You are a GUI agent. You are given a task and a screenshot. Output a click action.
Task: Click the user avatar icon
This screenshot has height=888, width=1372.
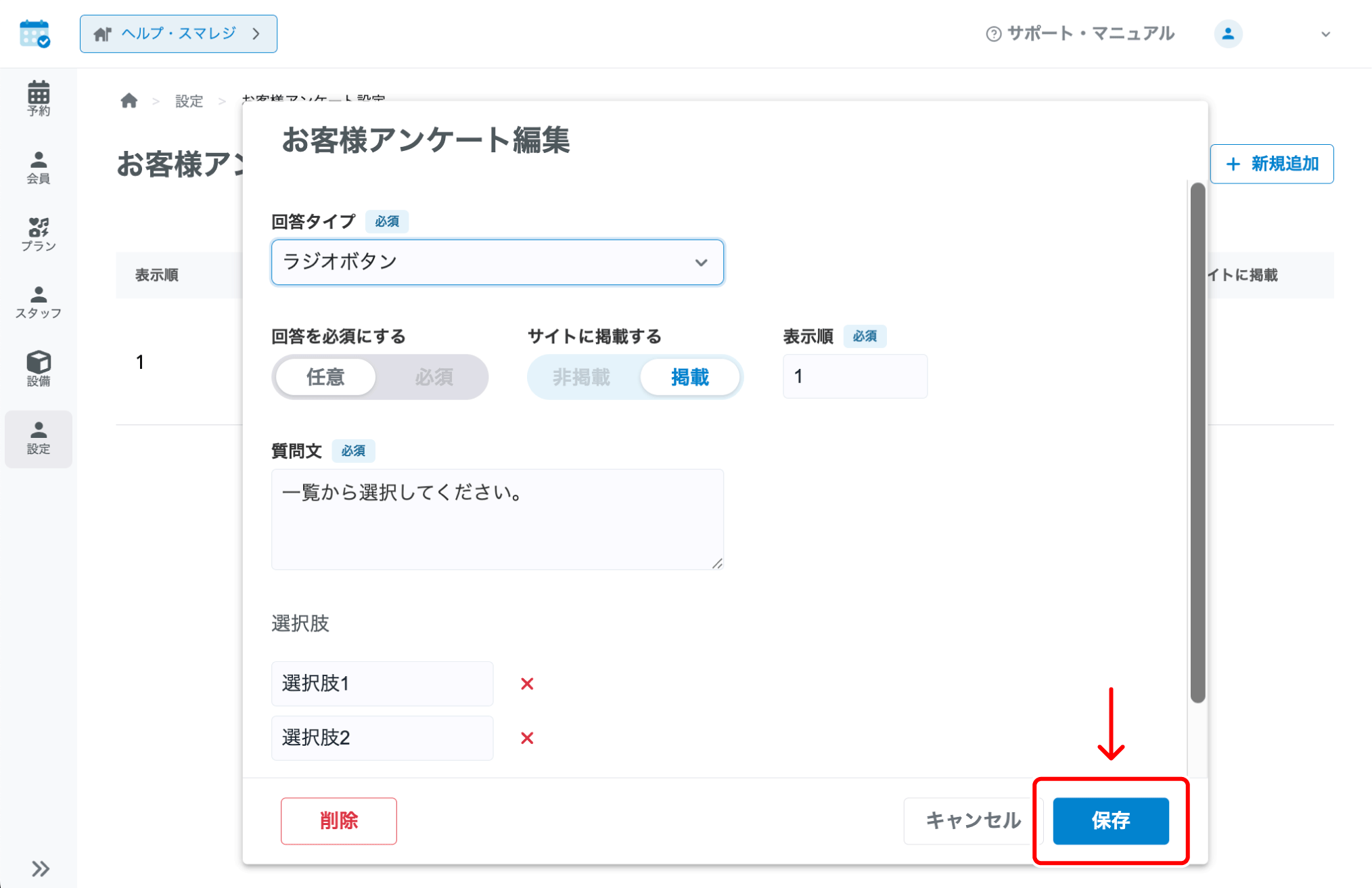pos(1228,33)
